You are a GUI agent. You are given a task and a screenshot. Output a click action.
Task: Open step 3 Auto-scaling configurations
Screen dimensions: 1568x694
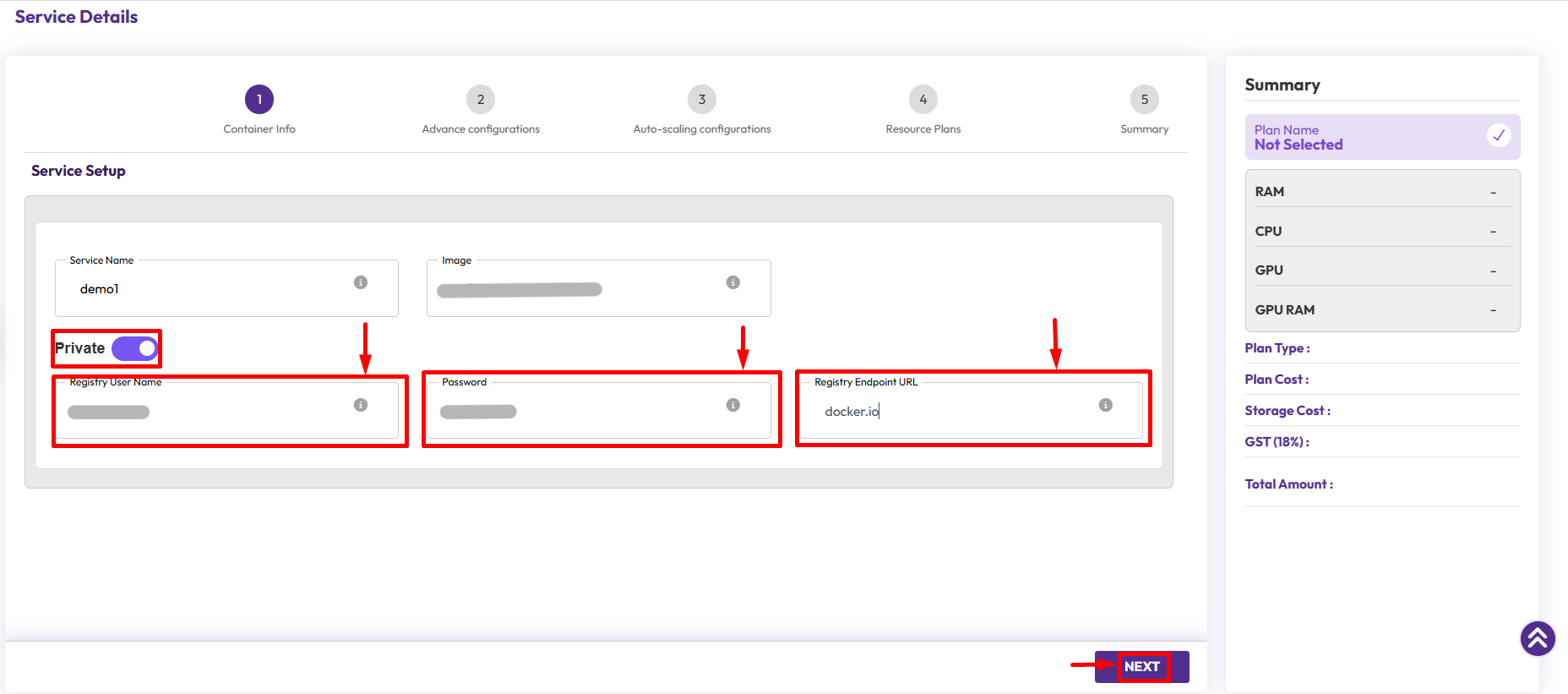pos(702,100)
